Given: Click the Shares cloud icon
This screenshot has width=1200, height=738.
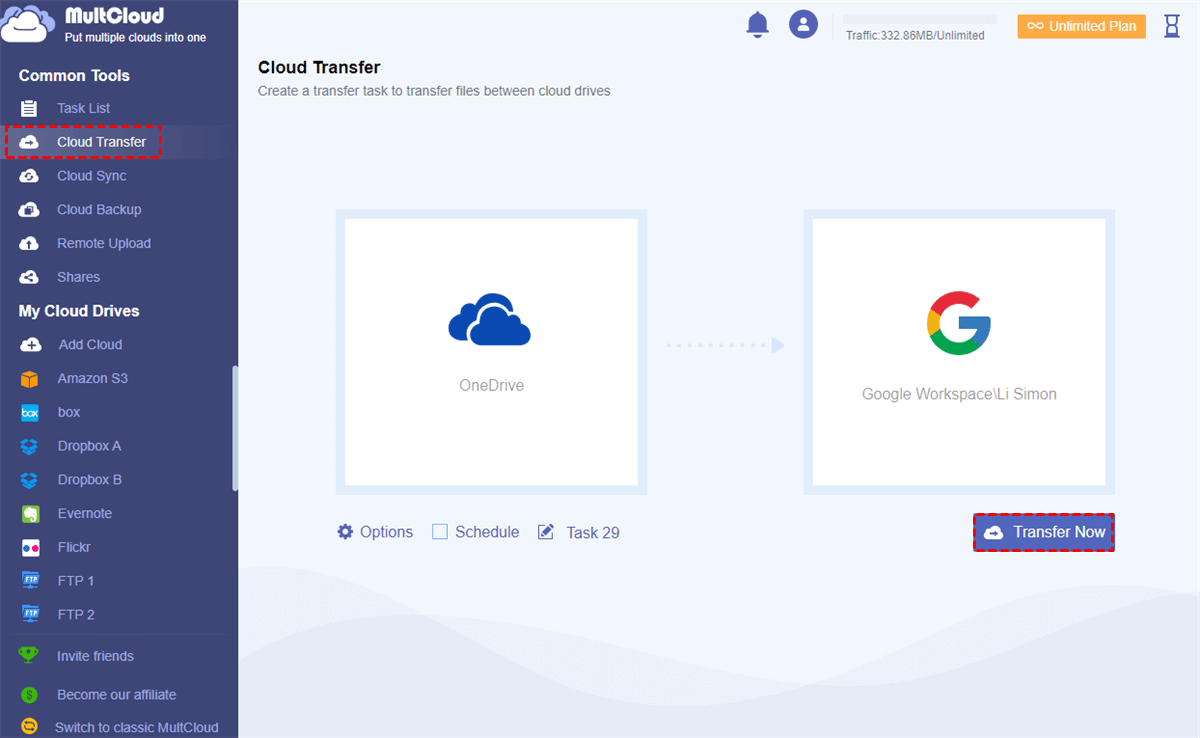Looking at the screenshot, I should pos(30,277).
